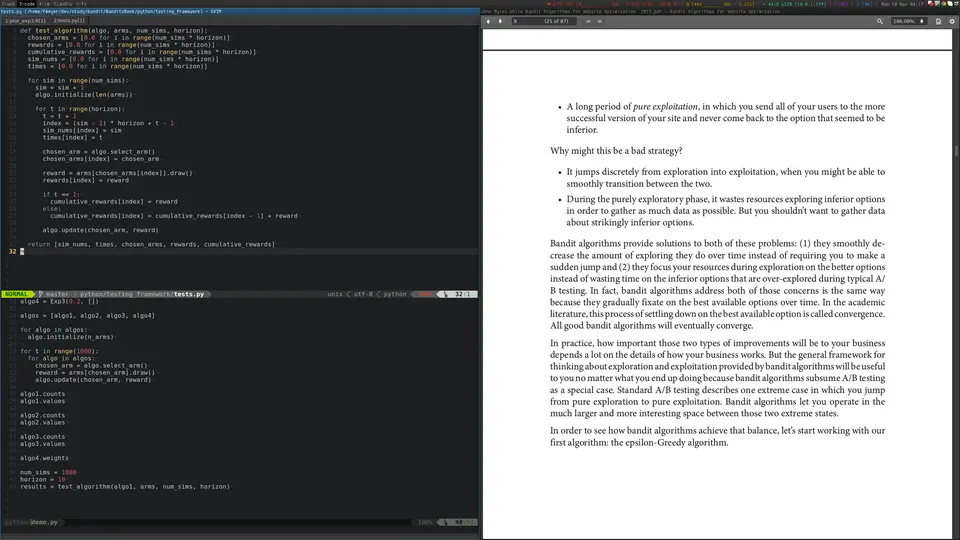Click the python filetype indicator in top statusline
Viewport: 960px width, 540px height.
(395, 294)
